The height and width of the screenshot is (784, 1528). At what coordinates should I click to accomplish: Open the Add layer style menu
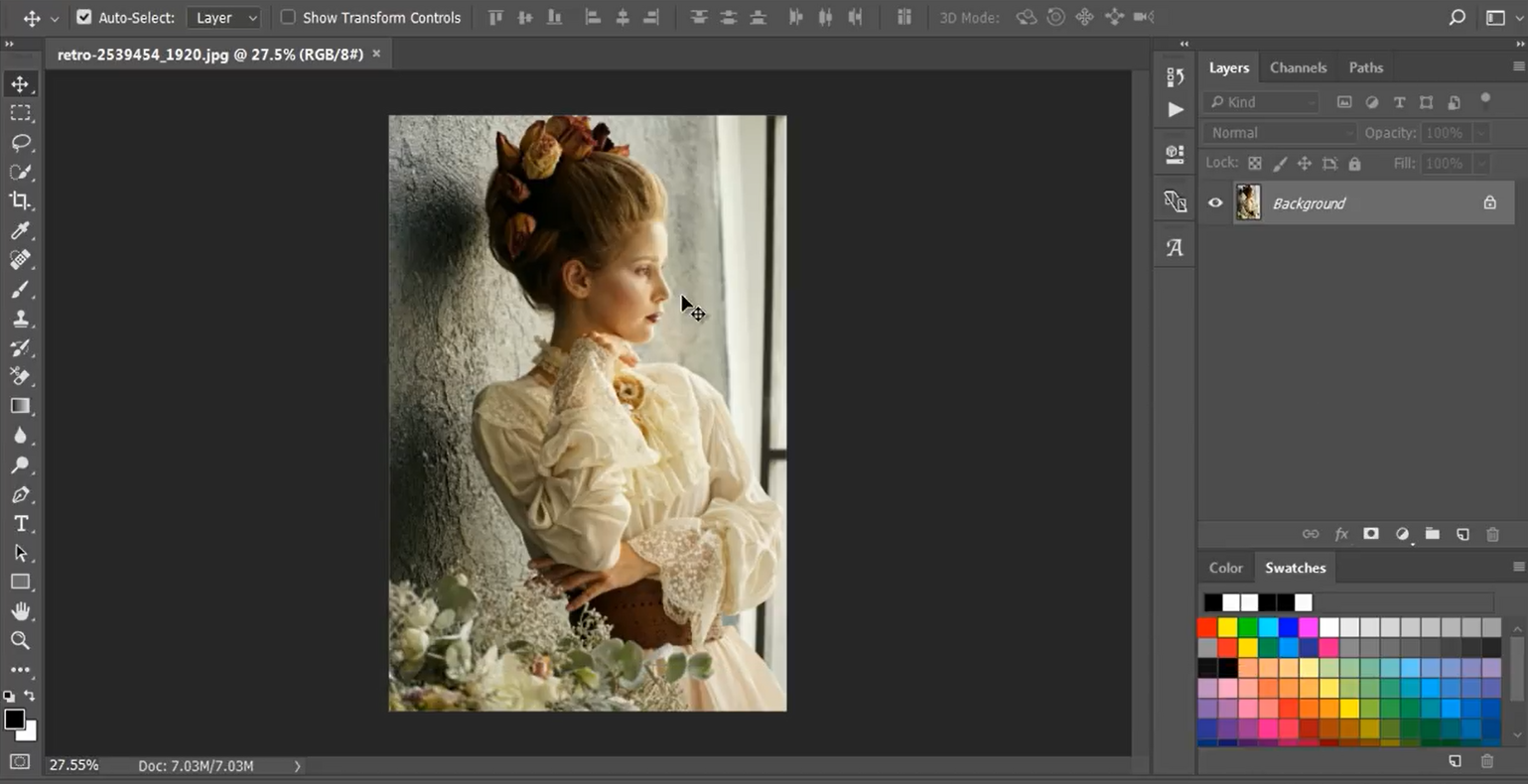coord(1340,534)
